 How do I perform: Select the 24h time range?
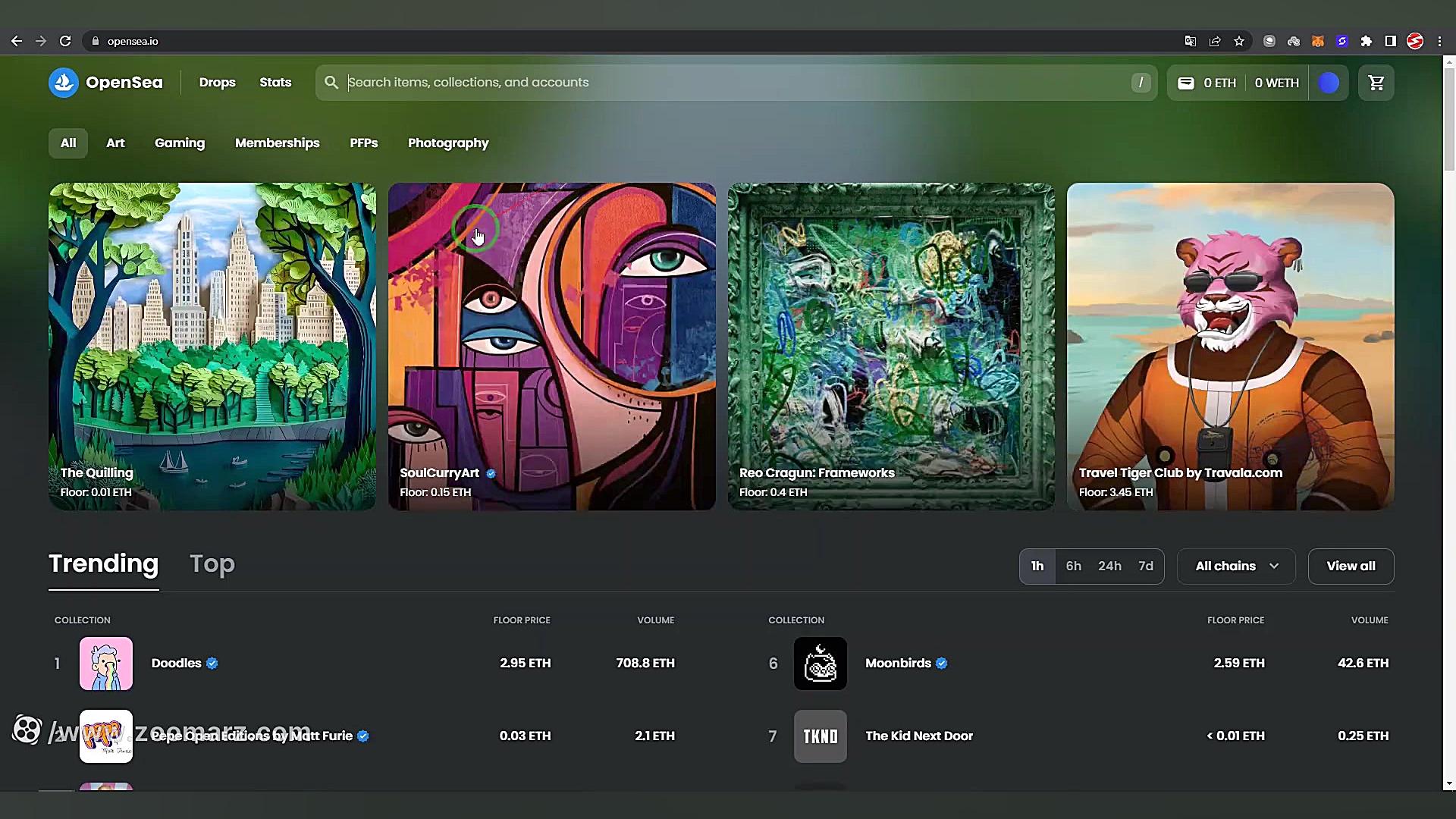pyautogui.click(x=1110, y=566)
